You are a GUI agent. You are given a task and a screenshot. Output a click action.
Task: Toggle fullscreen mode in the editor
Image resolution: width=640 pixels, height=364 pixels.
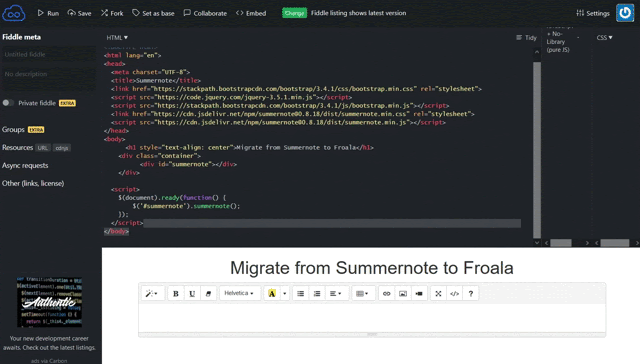[x=438, y=293]
